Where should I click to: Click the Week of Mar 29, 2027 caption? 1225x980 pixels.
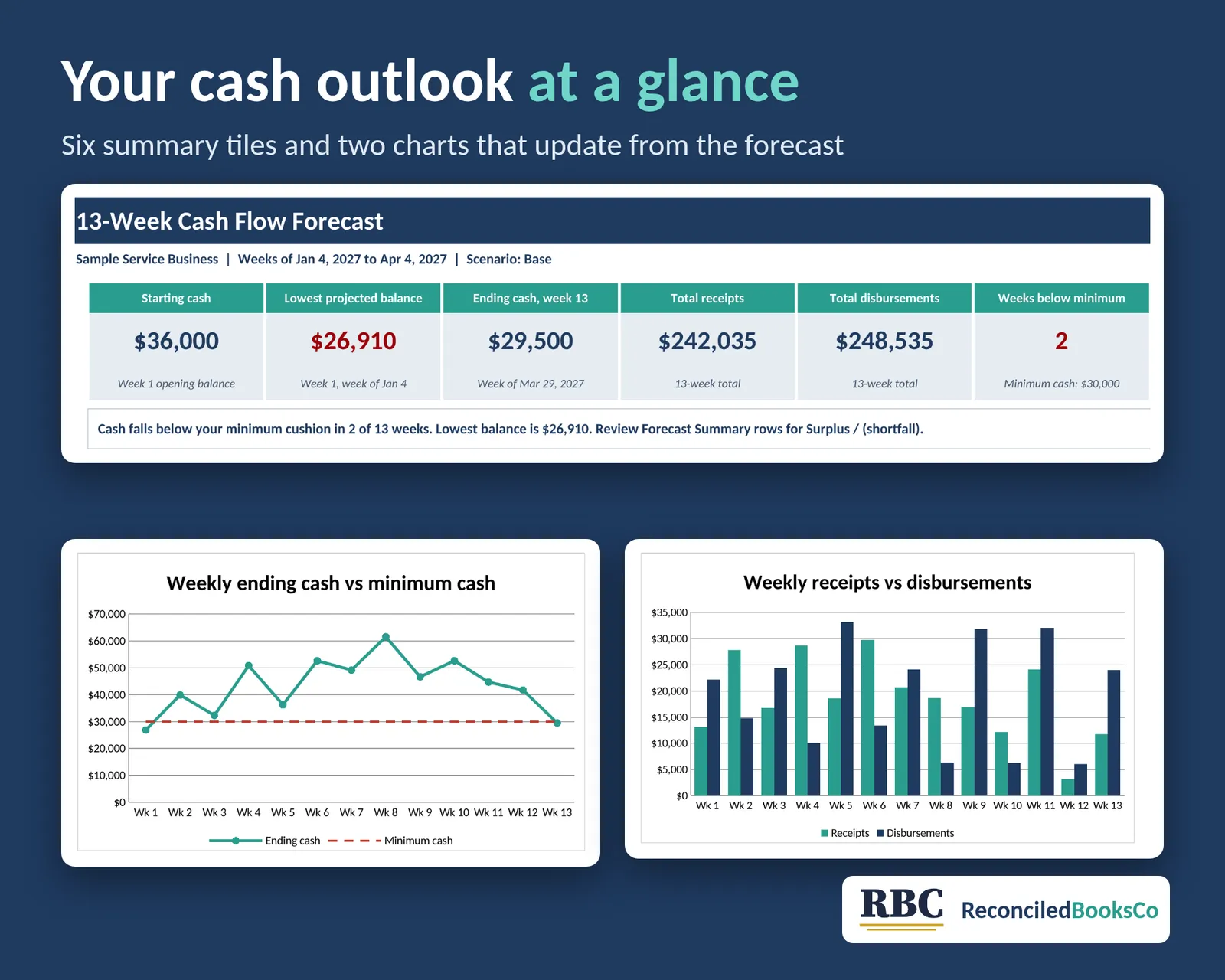[531, 384]
